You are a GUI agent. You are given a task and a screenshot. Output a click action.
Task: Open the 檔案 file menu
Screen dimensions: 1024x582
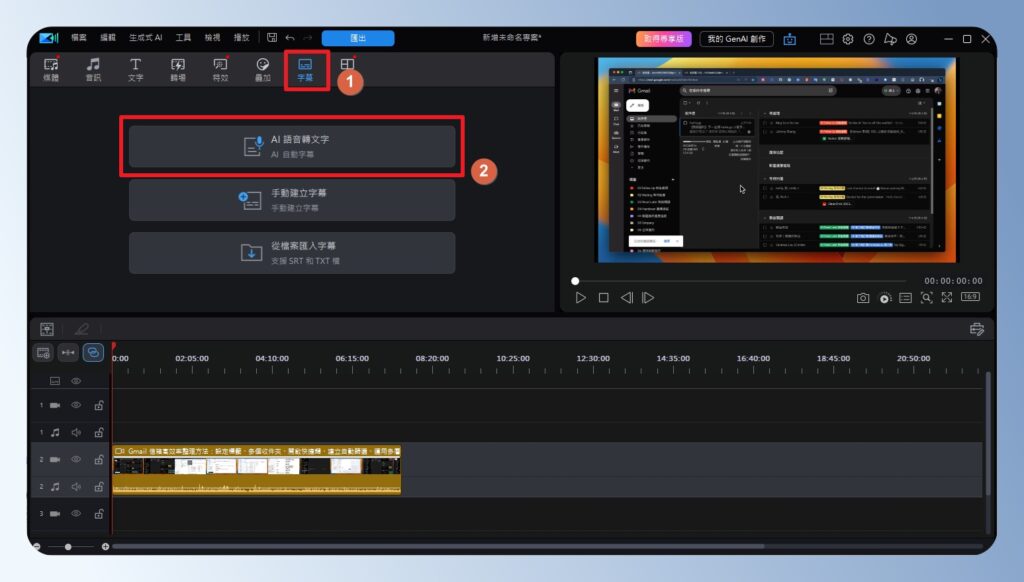point(79,38)
